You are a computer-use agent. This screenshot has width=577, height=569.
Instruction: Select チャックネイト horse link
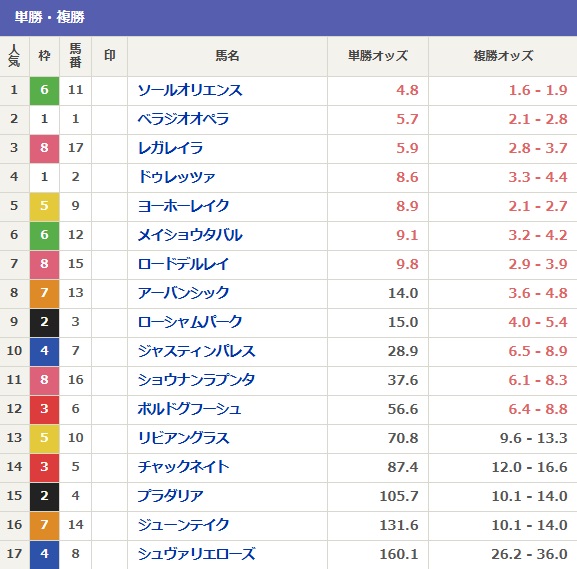(183, 467)
